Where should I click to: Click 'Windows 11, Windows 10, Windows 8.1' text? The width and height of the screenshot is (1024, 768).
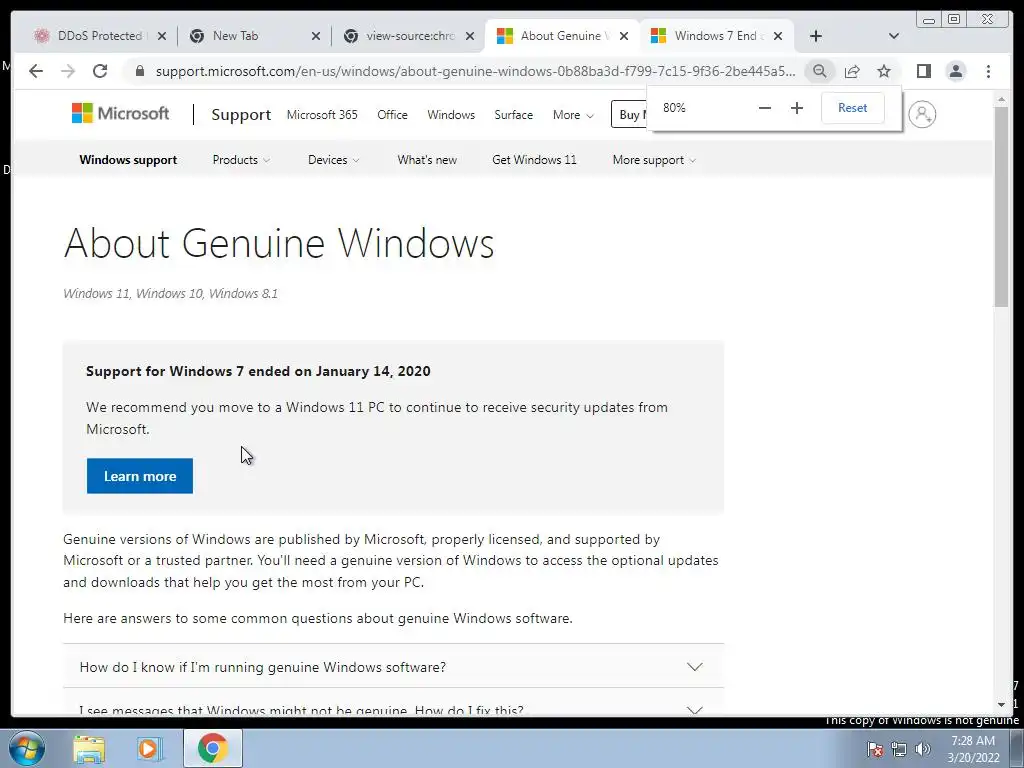point(170,294)
